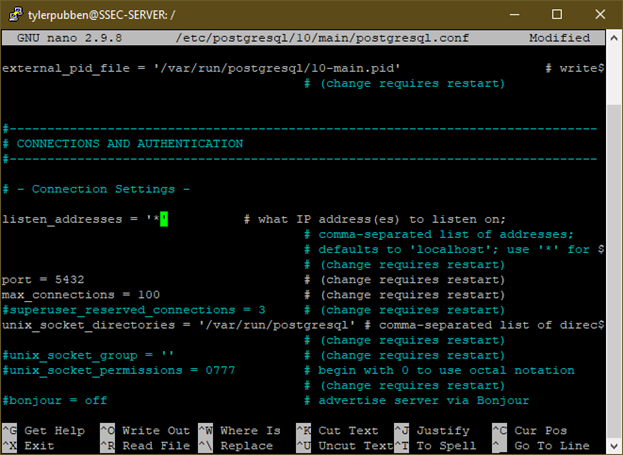The image size is (623, 455).
Task: Click the scrollbar up arrow
Action: coord(614,38)
